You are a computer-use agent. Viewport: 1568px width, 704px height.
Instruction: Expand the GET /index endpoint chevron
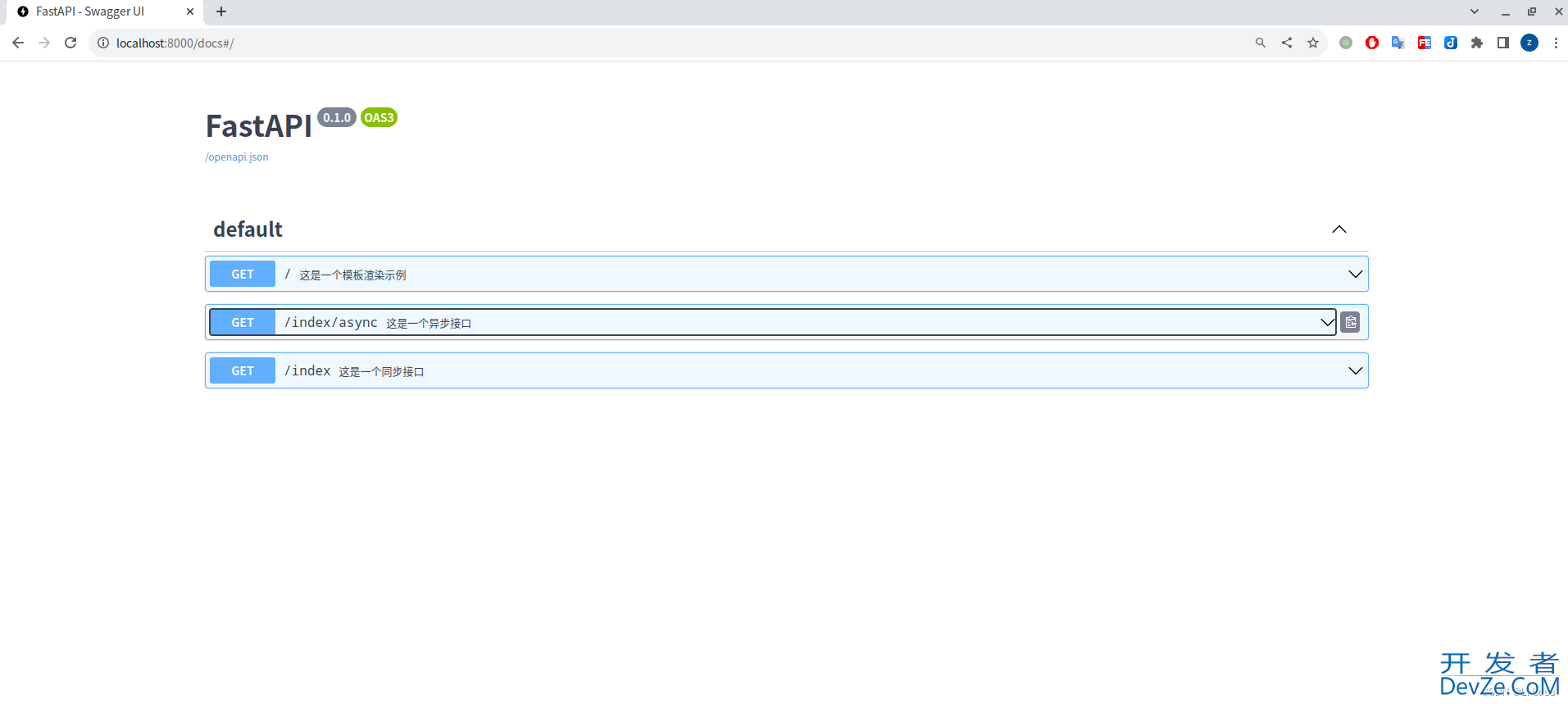pyautogui.click(x=1356, y=370)
